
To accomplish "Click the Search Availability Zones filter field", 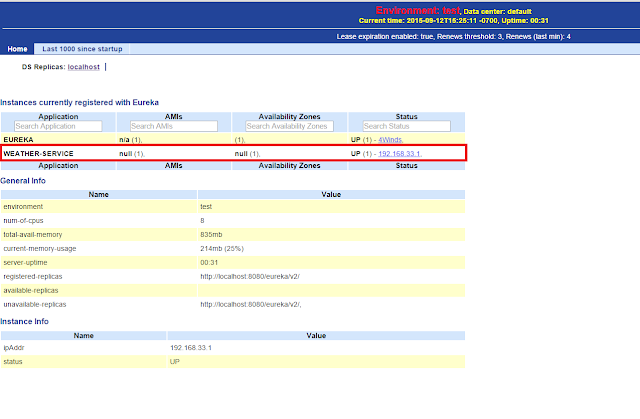I will 289,126.
